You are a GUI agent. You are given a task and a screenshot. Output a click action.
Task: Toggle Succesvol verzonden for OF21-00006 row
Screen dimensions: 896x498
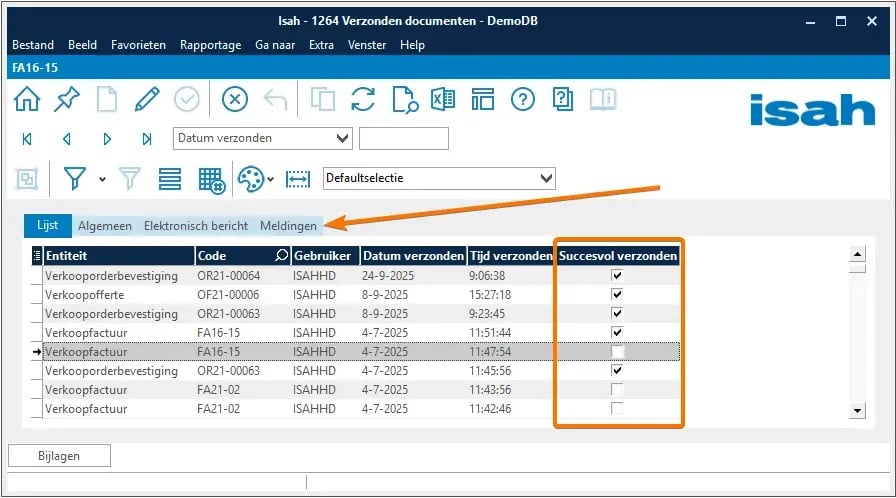[x=617, y=294]
